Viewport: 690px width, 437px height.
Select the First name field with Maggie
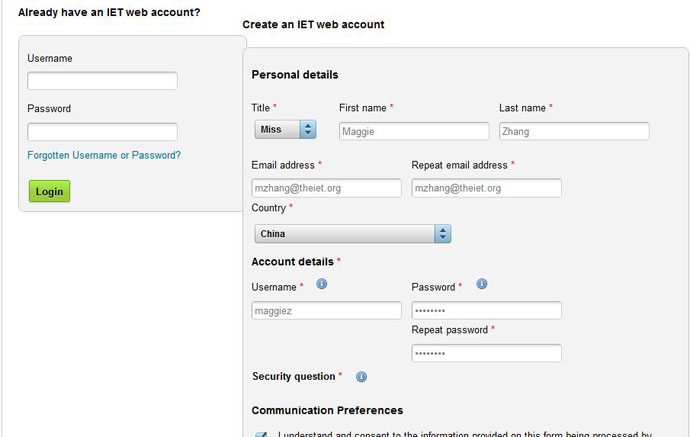click(x=414, y=131)
